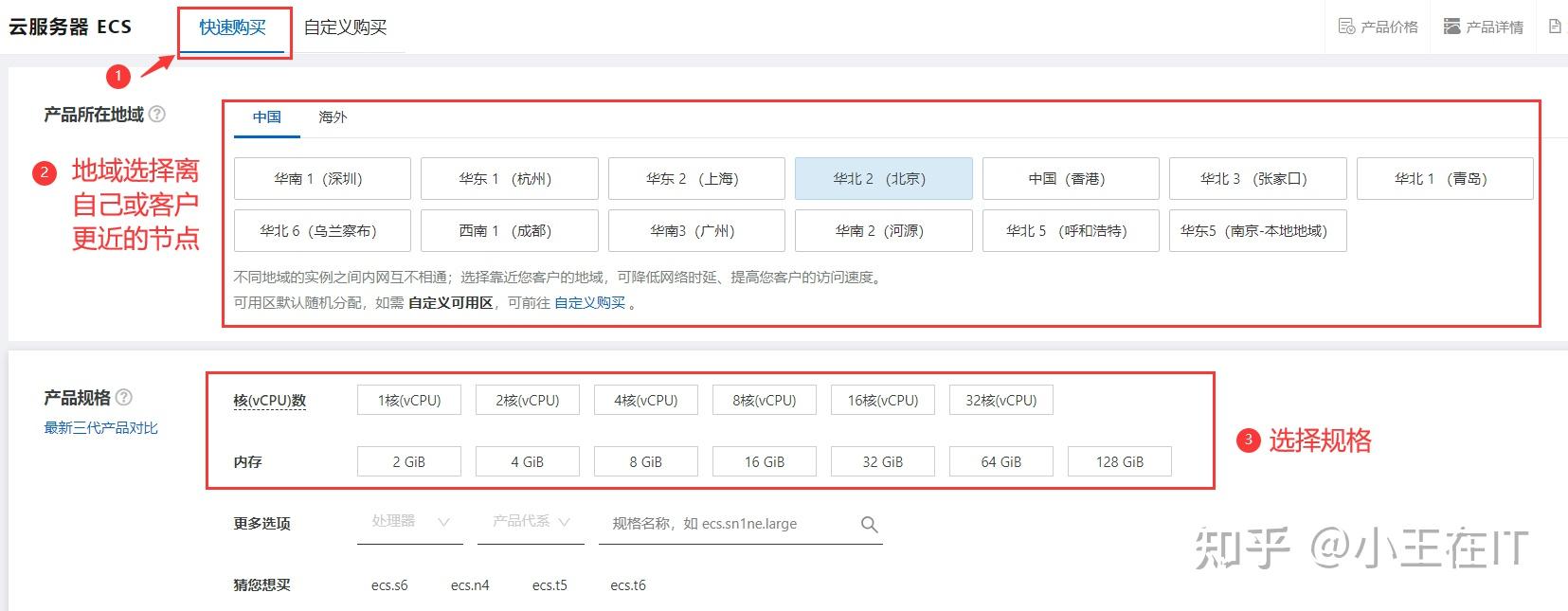Select the 海外 region tab
This screenshot has width=1568, height=611.
[333, 117]
